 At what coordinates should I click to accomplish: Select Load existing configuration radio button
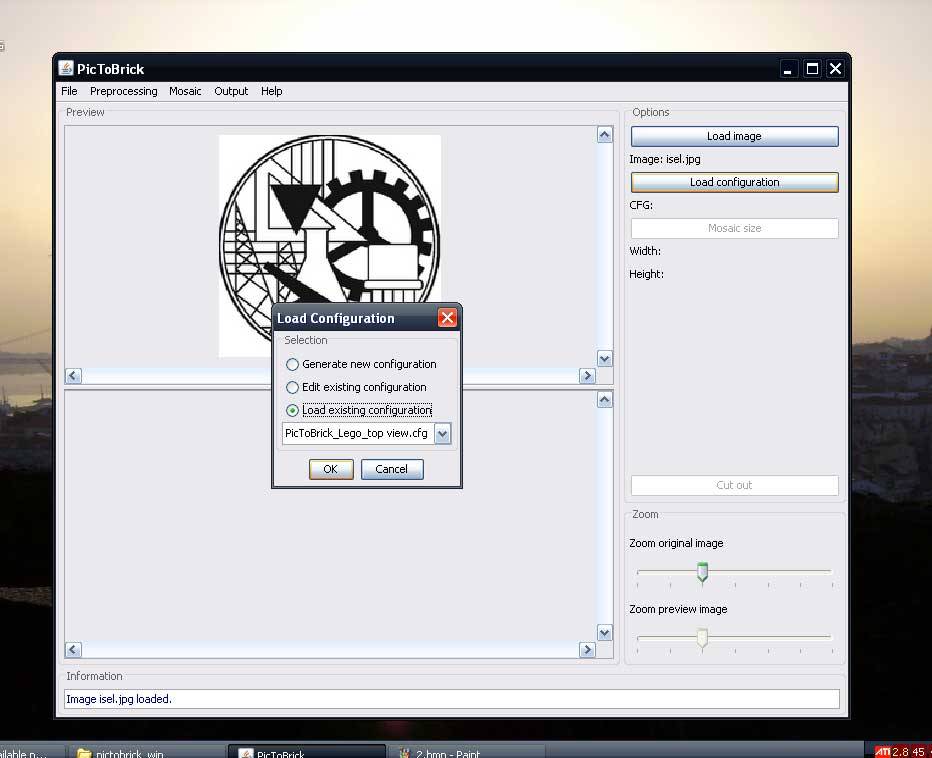pos(293,410)
